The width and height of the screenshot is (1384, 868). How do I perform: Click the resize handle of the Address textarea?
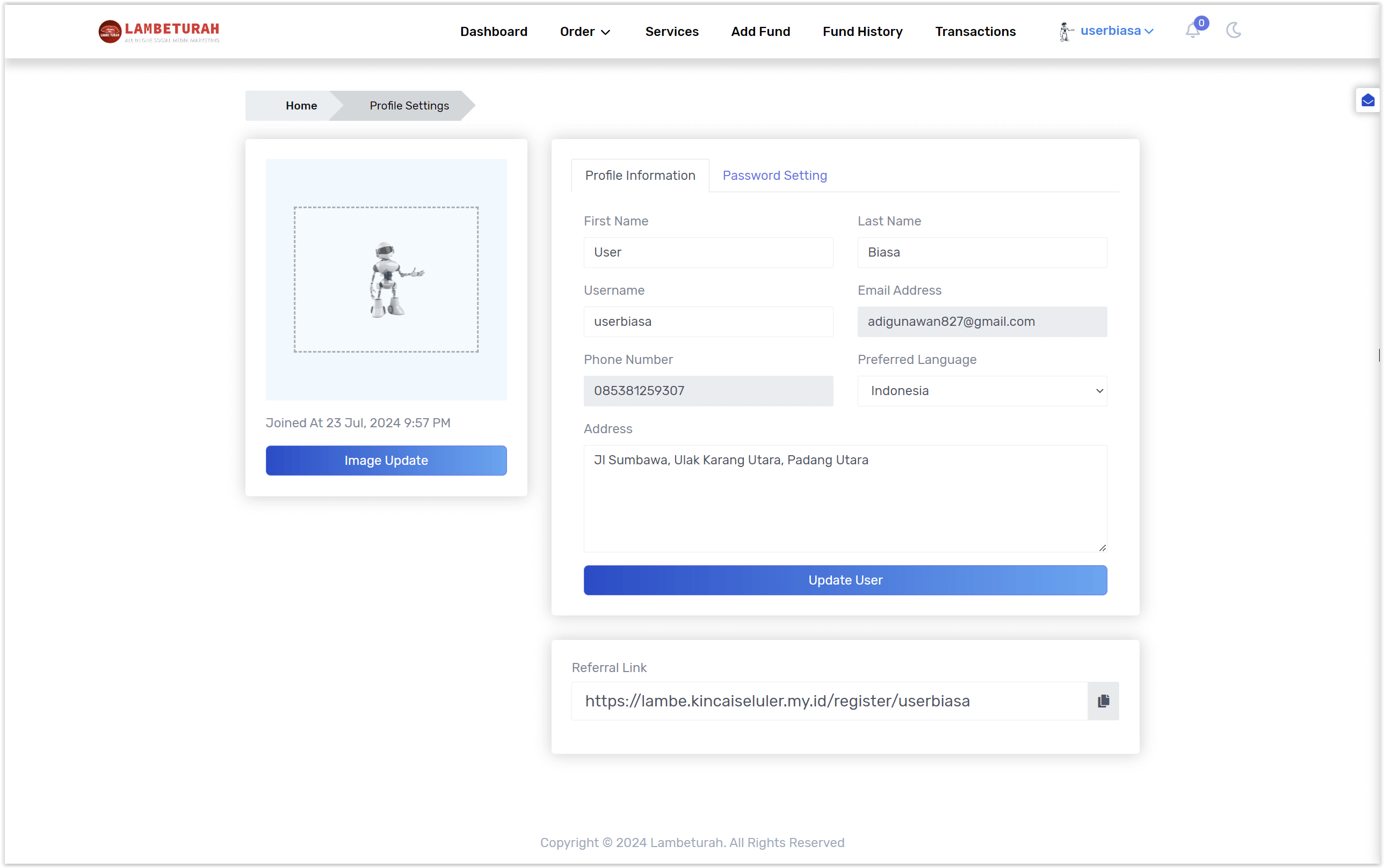click(x=1102, y=546)
